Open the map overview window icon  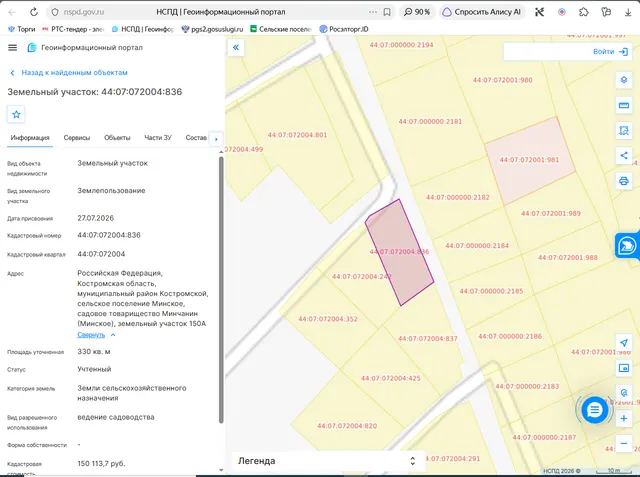(624, 368)
